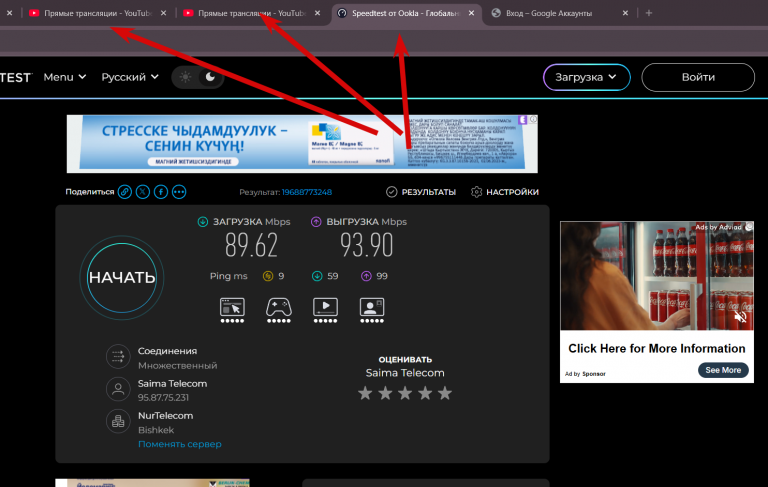
Task: Toggle the light/dark theme switch
Action: coord(198,77)
